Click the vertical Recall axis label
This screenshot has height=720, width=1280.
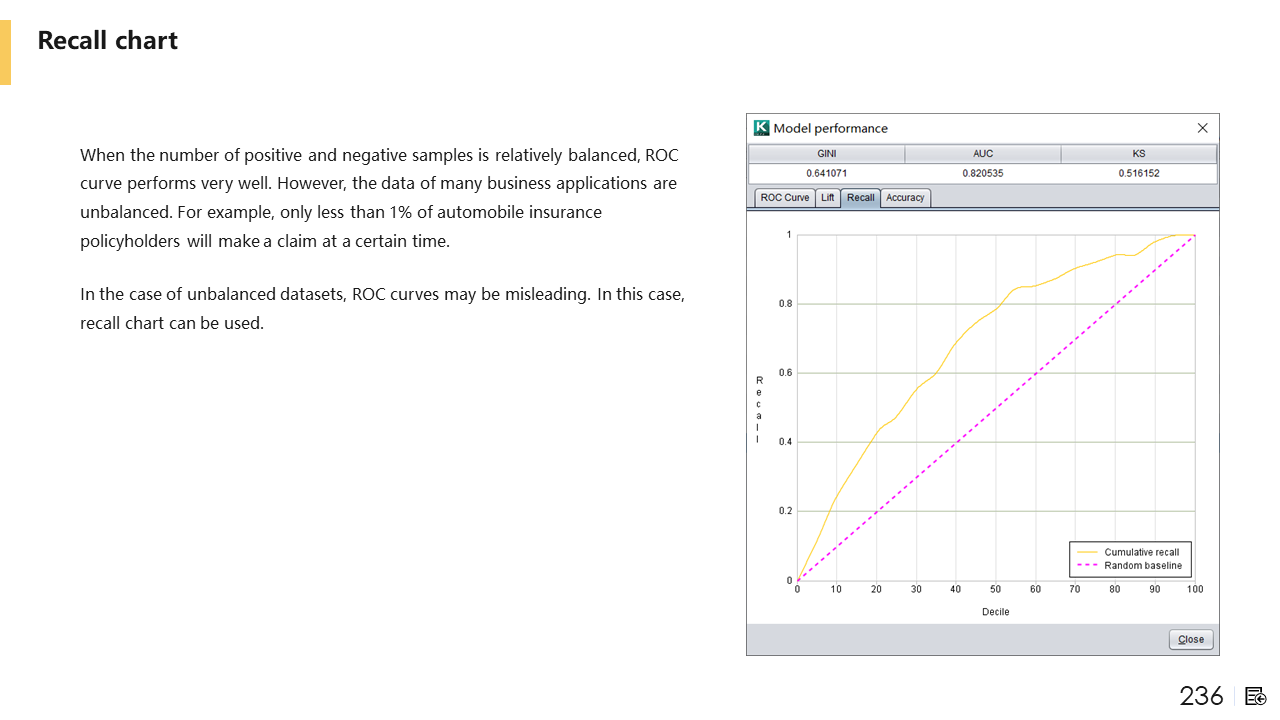(759, 410)
